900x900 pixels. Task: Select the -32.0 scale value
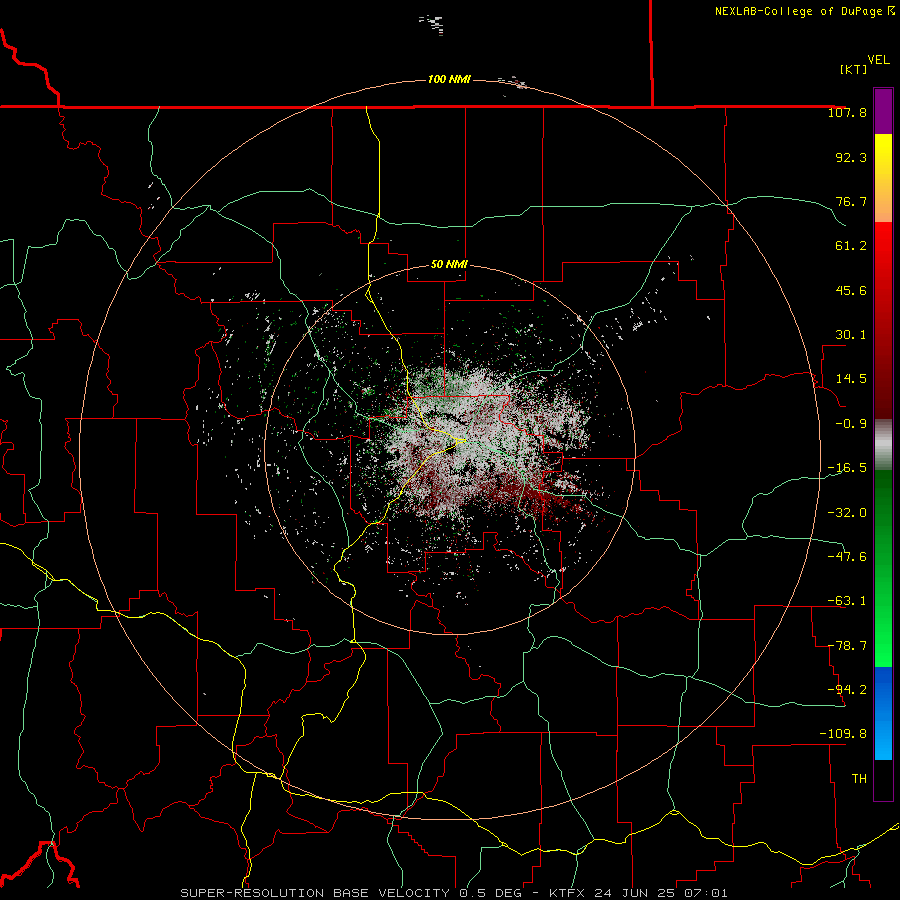click(847, 513)
